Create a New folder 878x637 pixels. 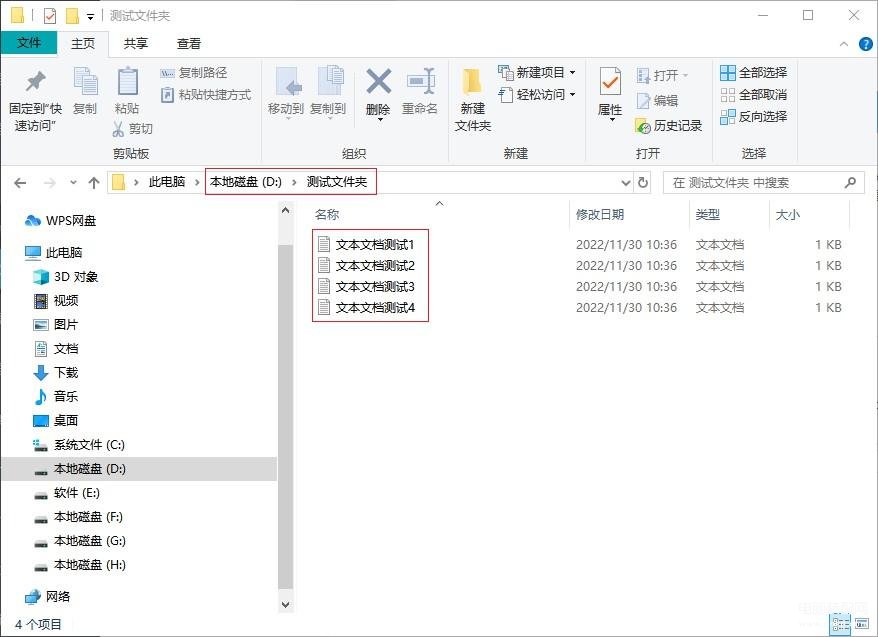point(473,100)
